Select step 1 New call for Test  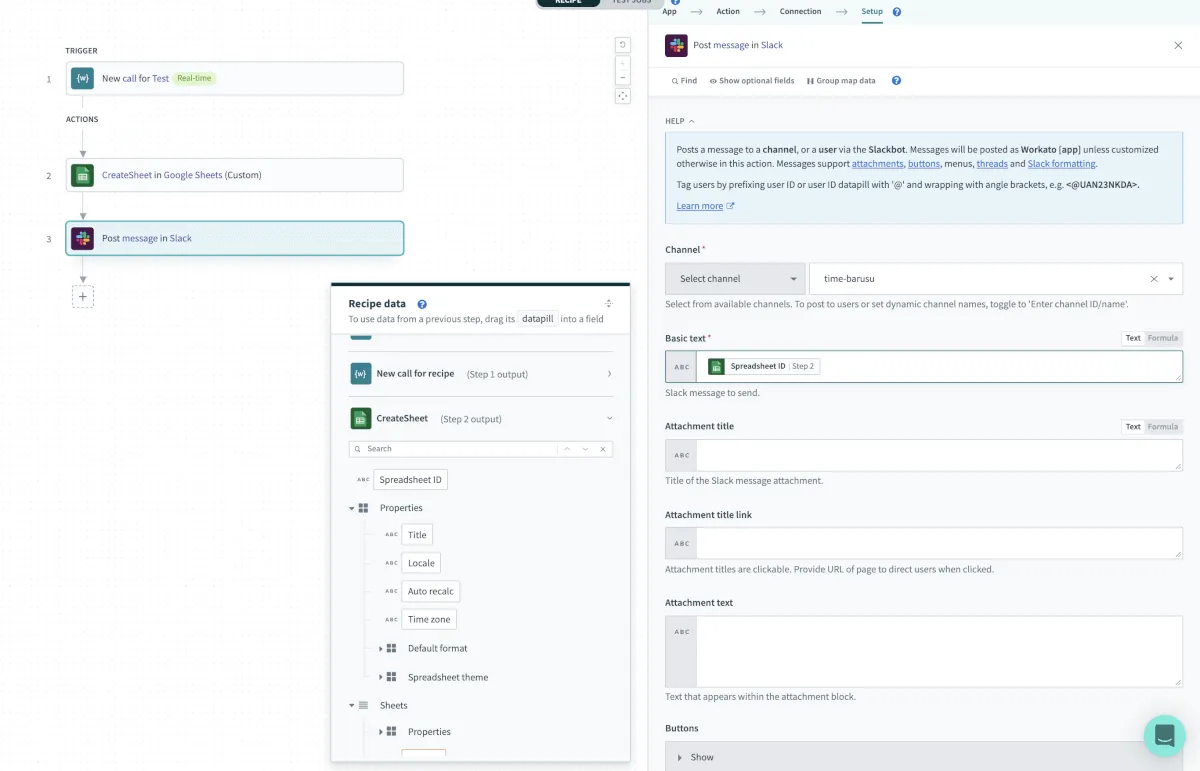(x=235, y=78)
